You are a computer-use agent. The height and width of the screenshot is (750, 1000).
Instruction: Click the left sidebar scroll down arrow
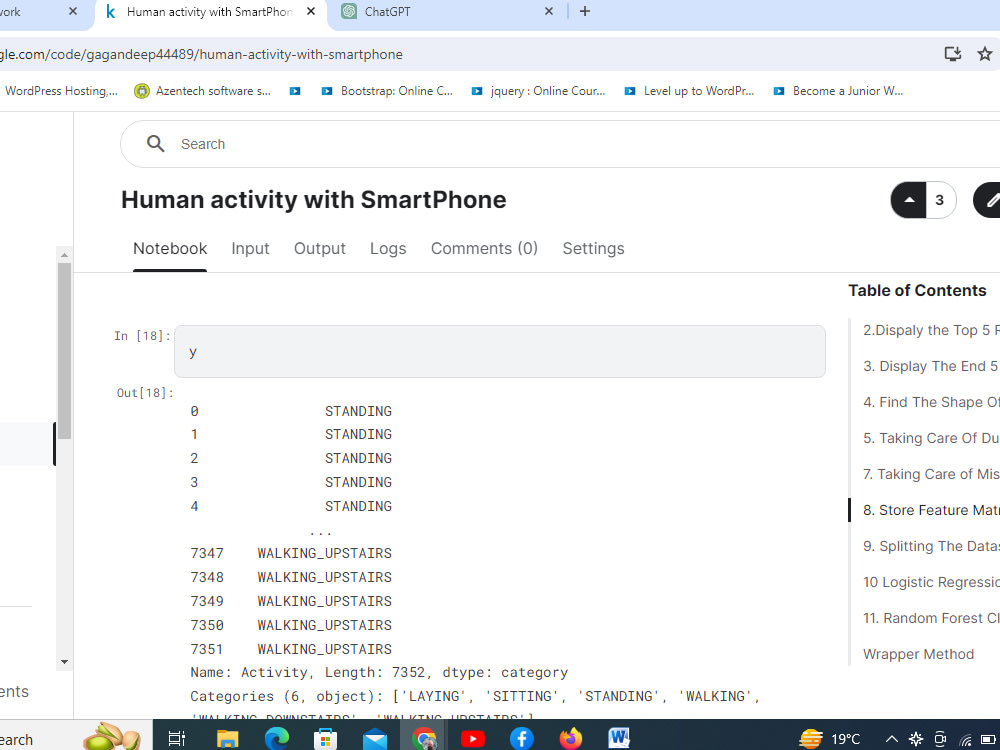coord(64,662)
